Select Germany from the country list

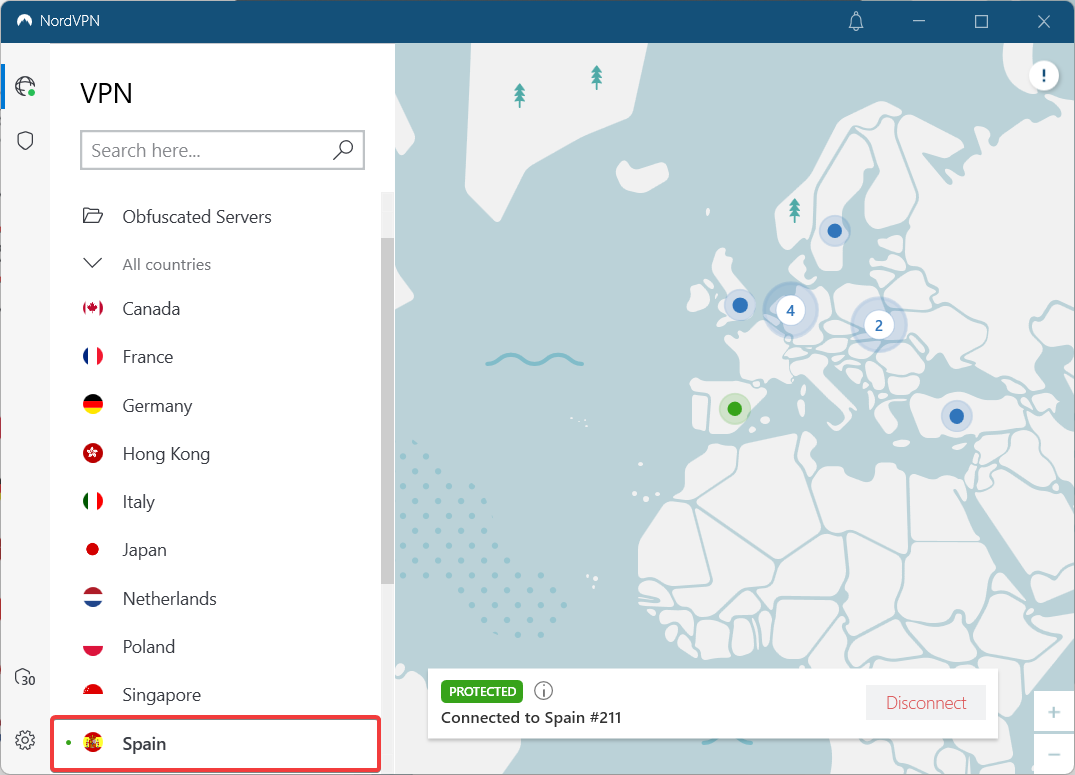coord(157,406)
